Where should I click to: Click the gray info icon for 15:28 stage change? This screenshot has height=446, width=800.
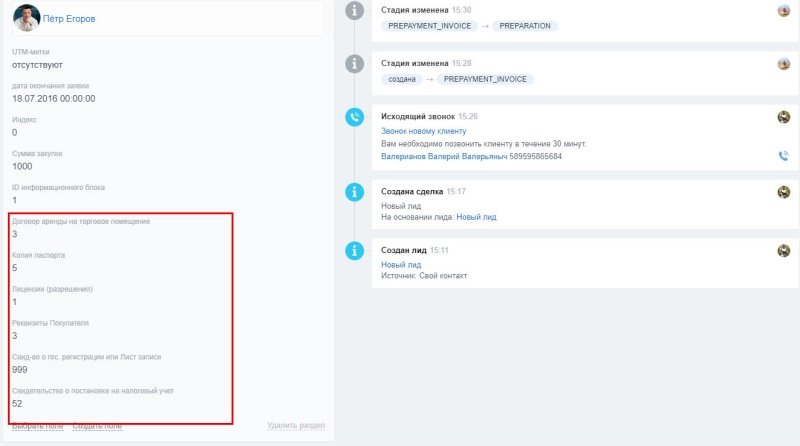click(353, 64)
